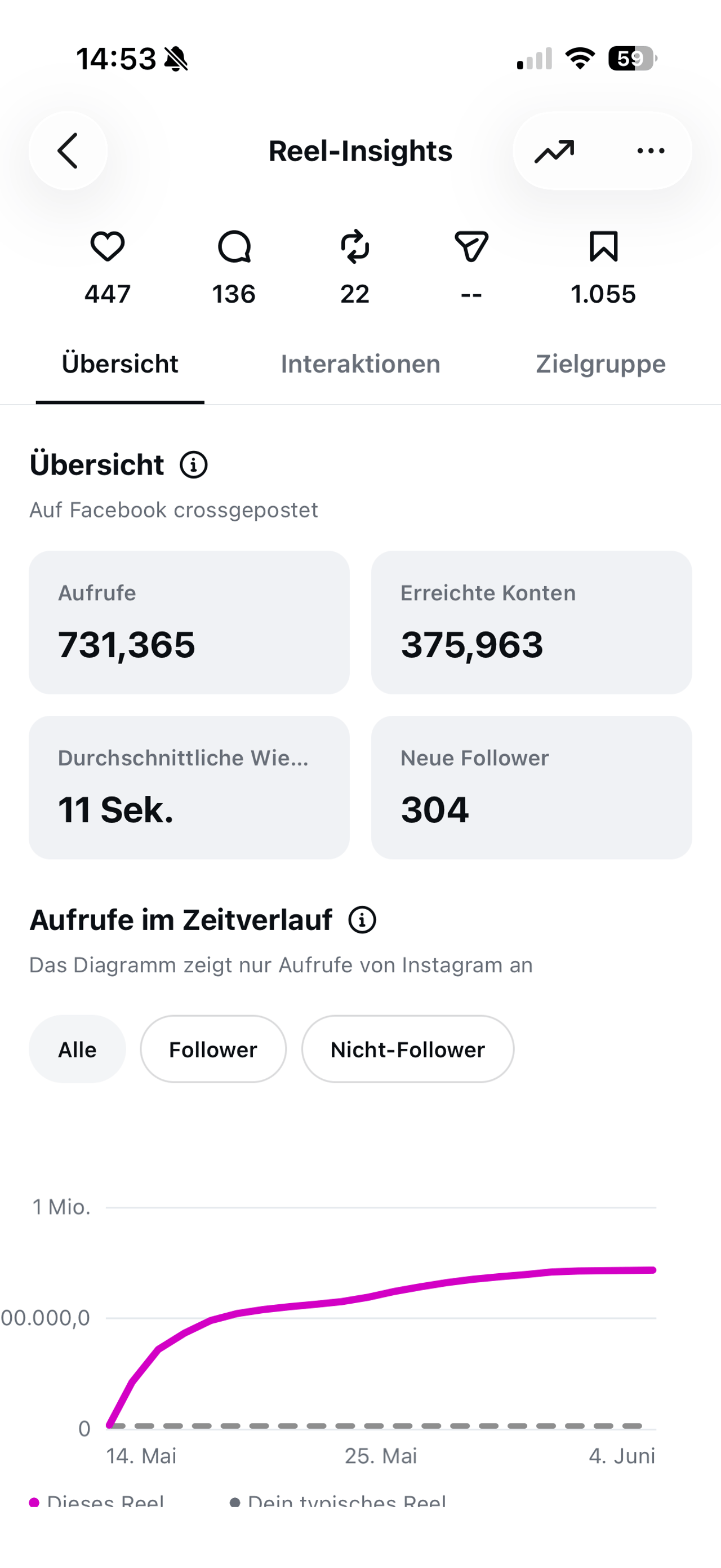Open the three-dots more options menu
This screenshot has height=1568, width=721.
click(651, 150)
